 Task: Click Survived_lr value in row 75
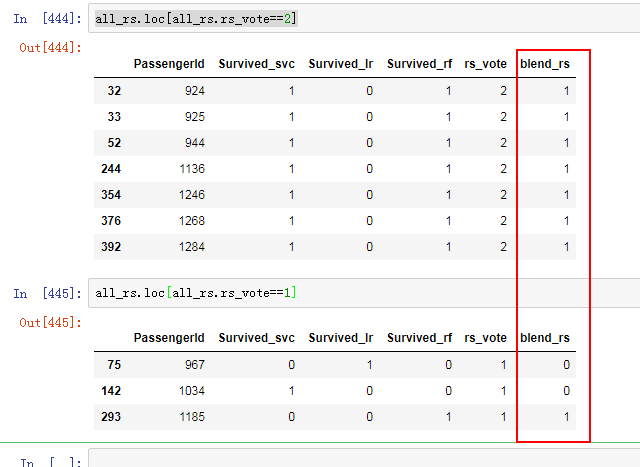click(x=369, y=365)
